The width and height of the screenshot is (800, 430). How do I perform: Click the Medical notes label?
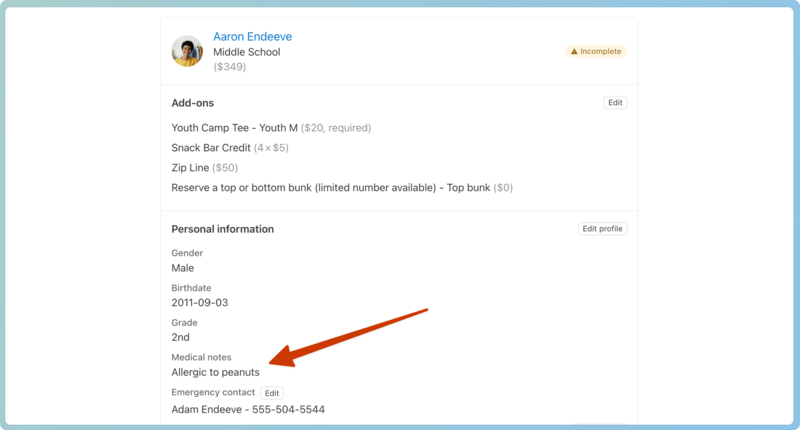tap(201, 357)
